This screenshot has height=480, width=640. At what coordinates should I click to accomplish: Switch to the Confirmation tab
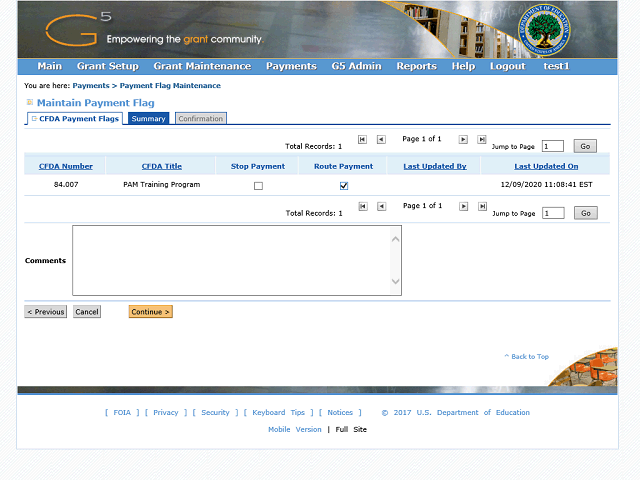coord(201,119)
